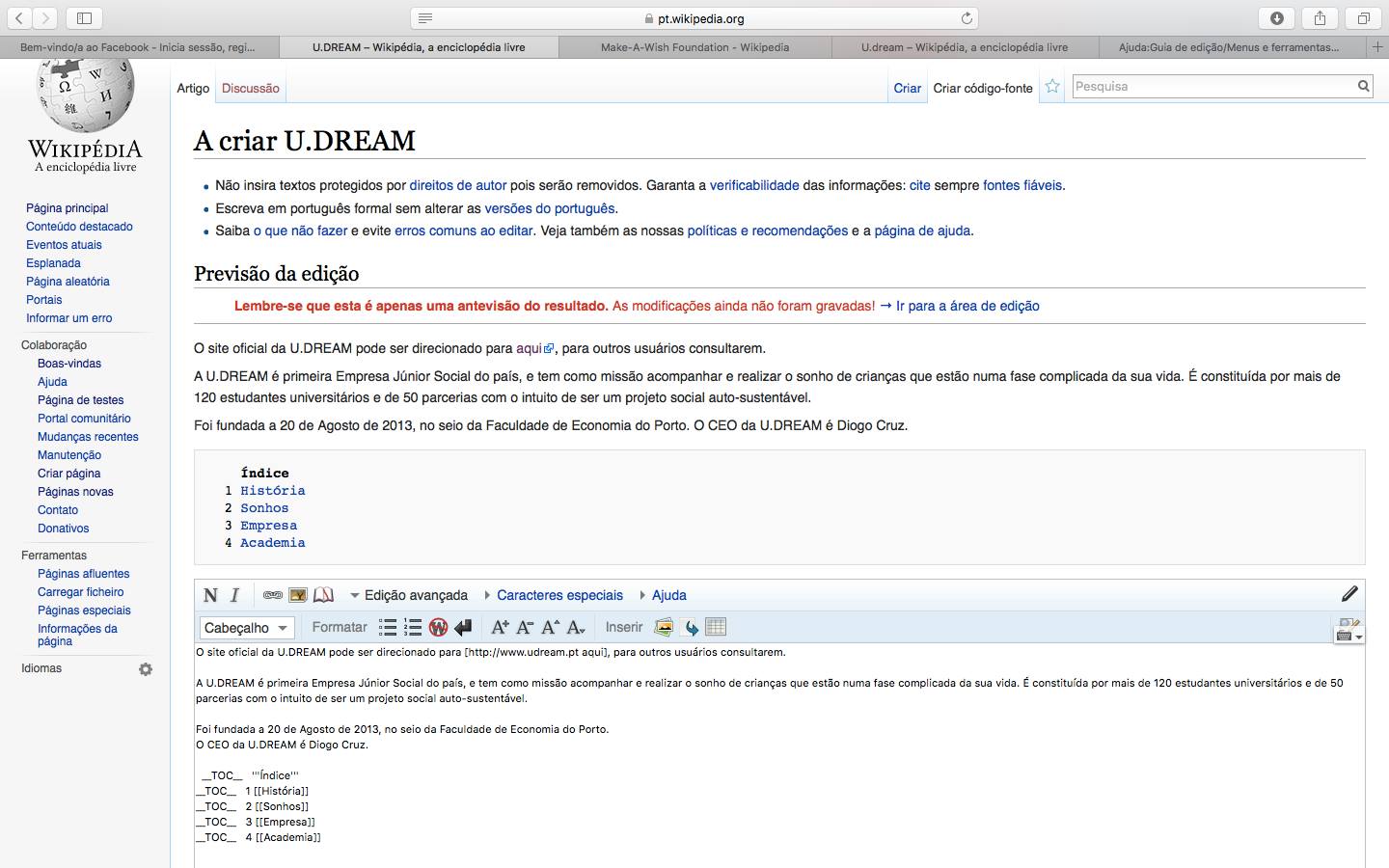Open the Artigo tab

193,88
